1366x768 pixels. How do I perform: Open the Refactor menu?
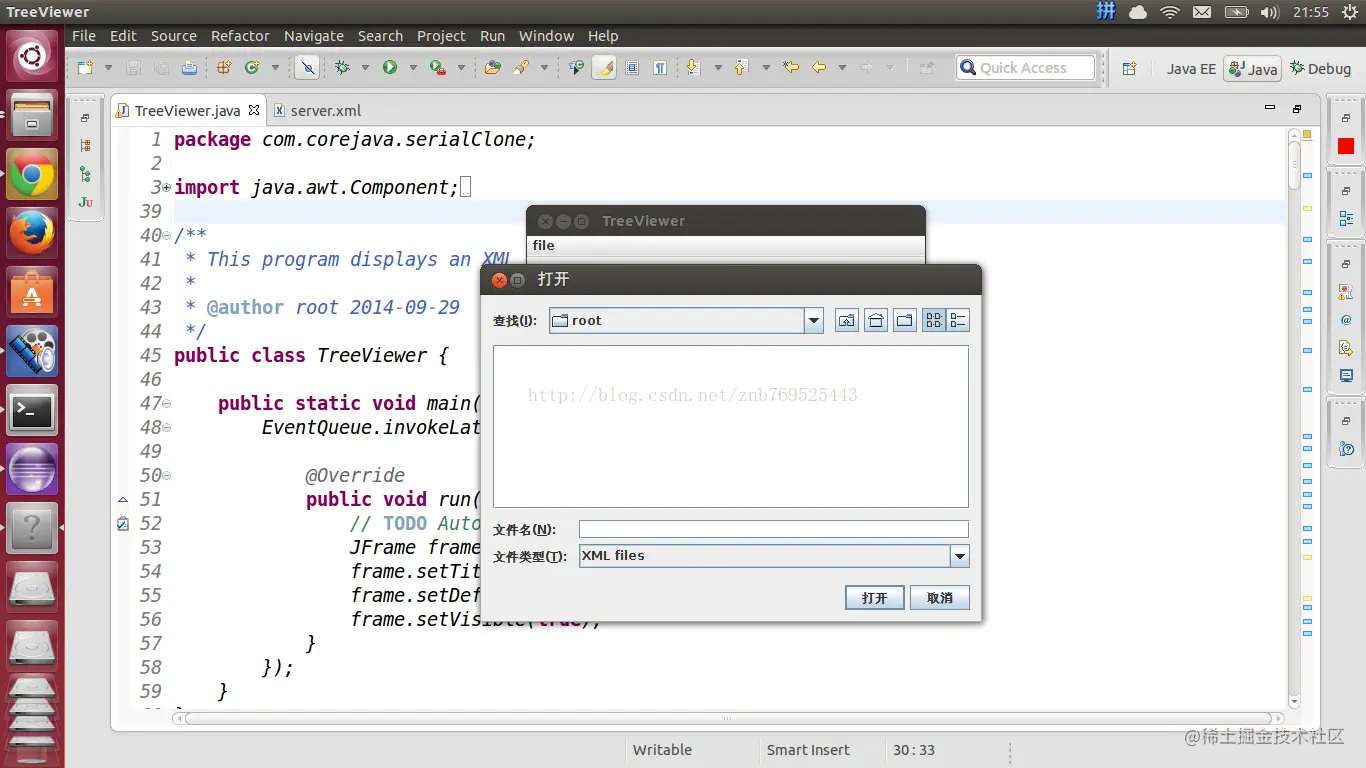[x=240, y=36]
